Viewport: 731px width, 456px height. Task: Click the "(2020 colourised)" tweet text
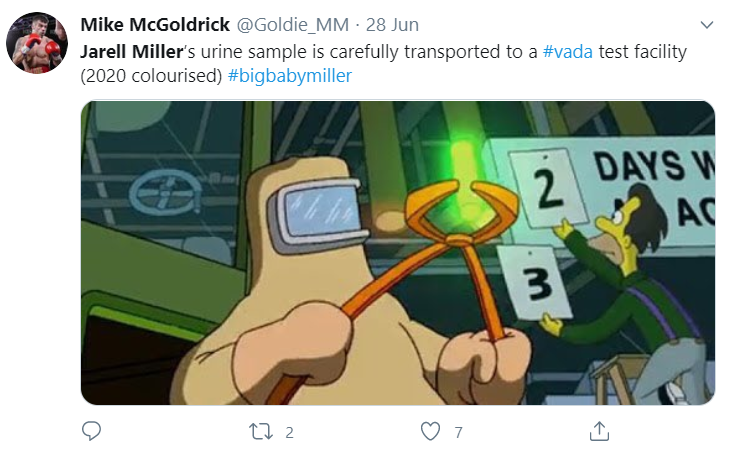[151, 76]
